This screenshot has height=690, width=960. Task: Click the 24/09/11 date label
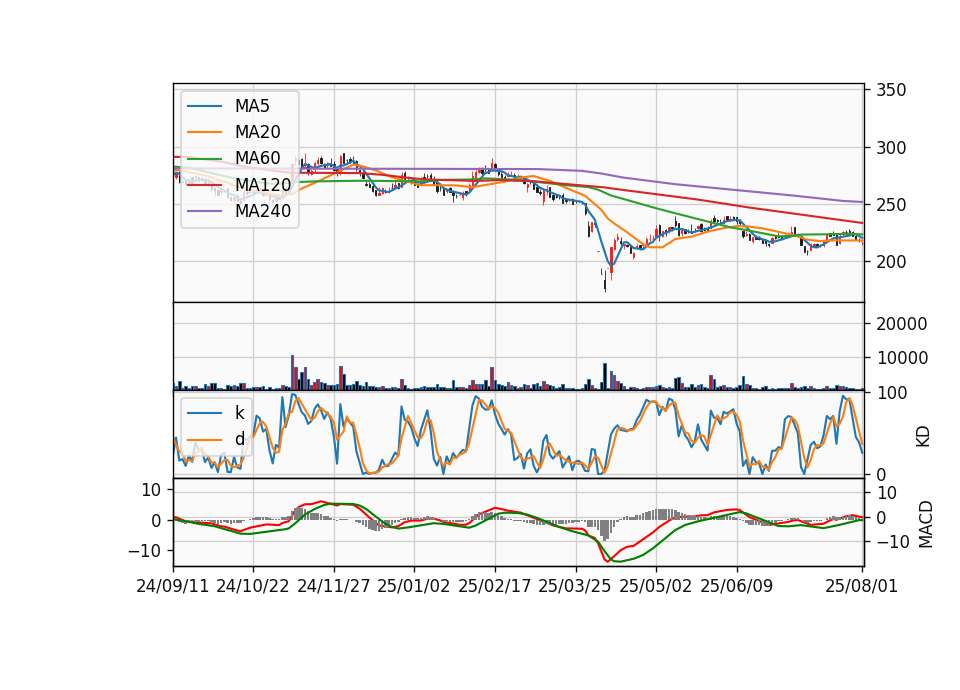(173, 586)
